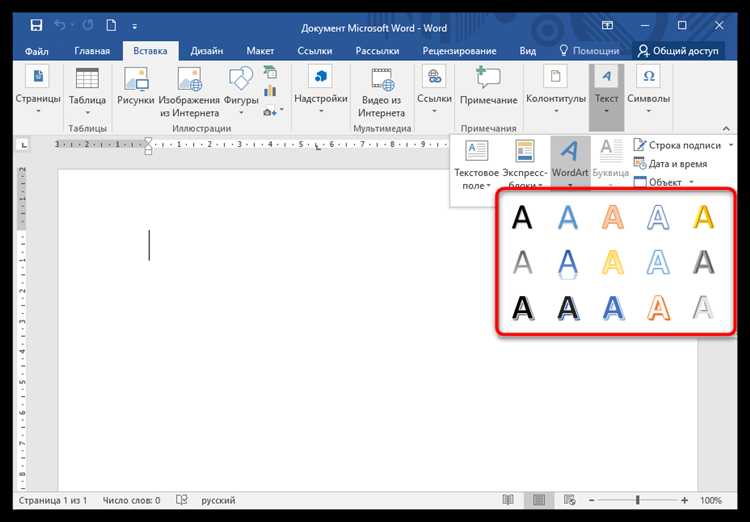Switch to the Рецензирование tab
The width and height of the screenshot is (750, 522).
(x=459, y=51)
